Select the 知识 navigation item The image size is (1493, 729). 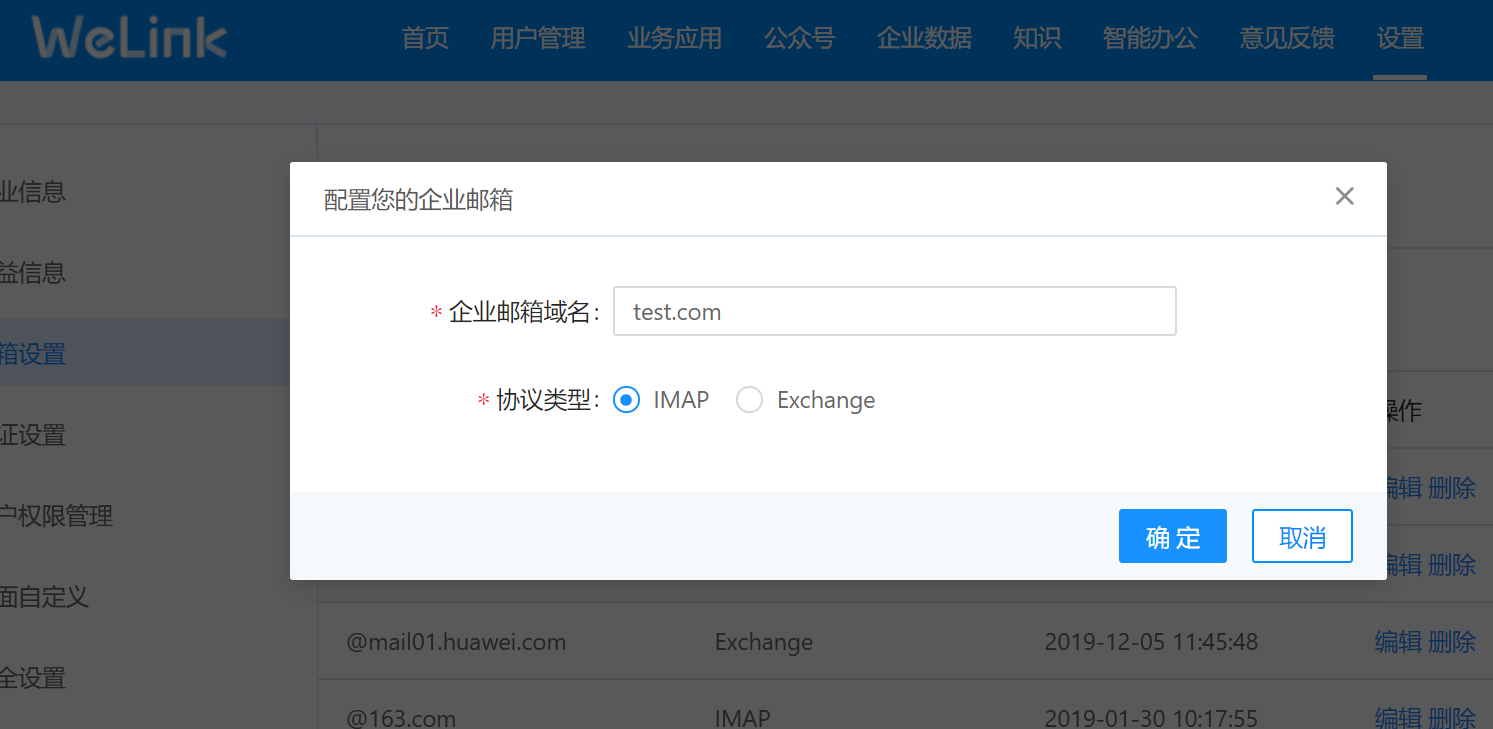pyautogui.click(x=1037, y=39)
